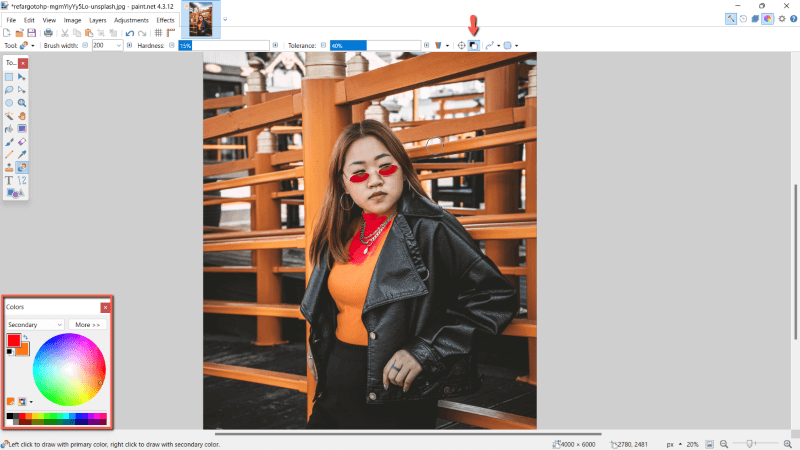The height and width of the screenshot is (450, 800).
Task: Select the Lasso Select tool
Action: 9,90
